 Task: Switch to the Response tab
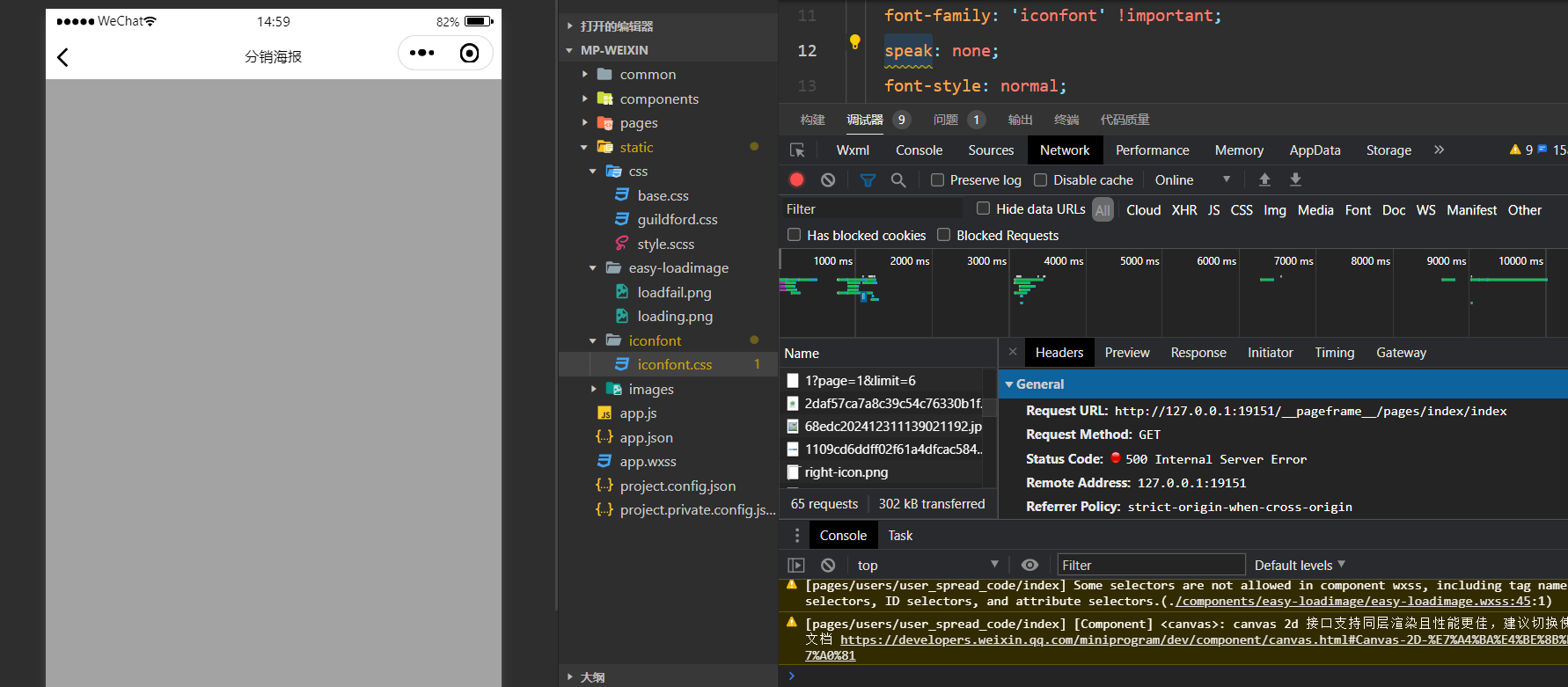point(1198,353)
